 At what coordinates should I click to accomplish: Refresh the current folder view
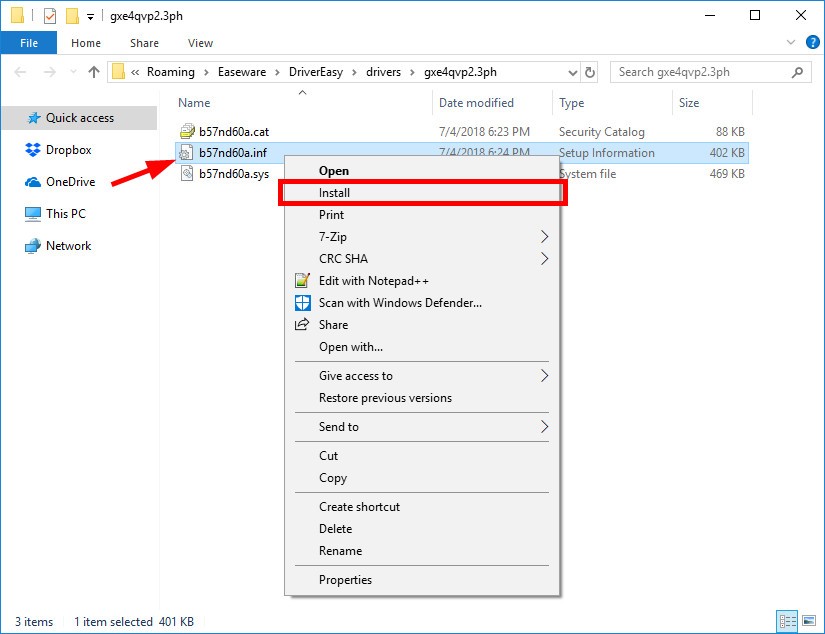click(590, 73)
